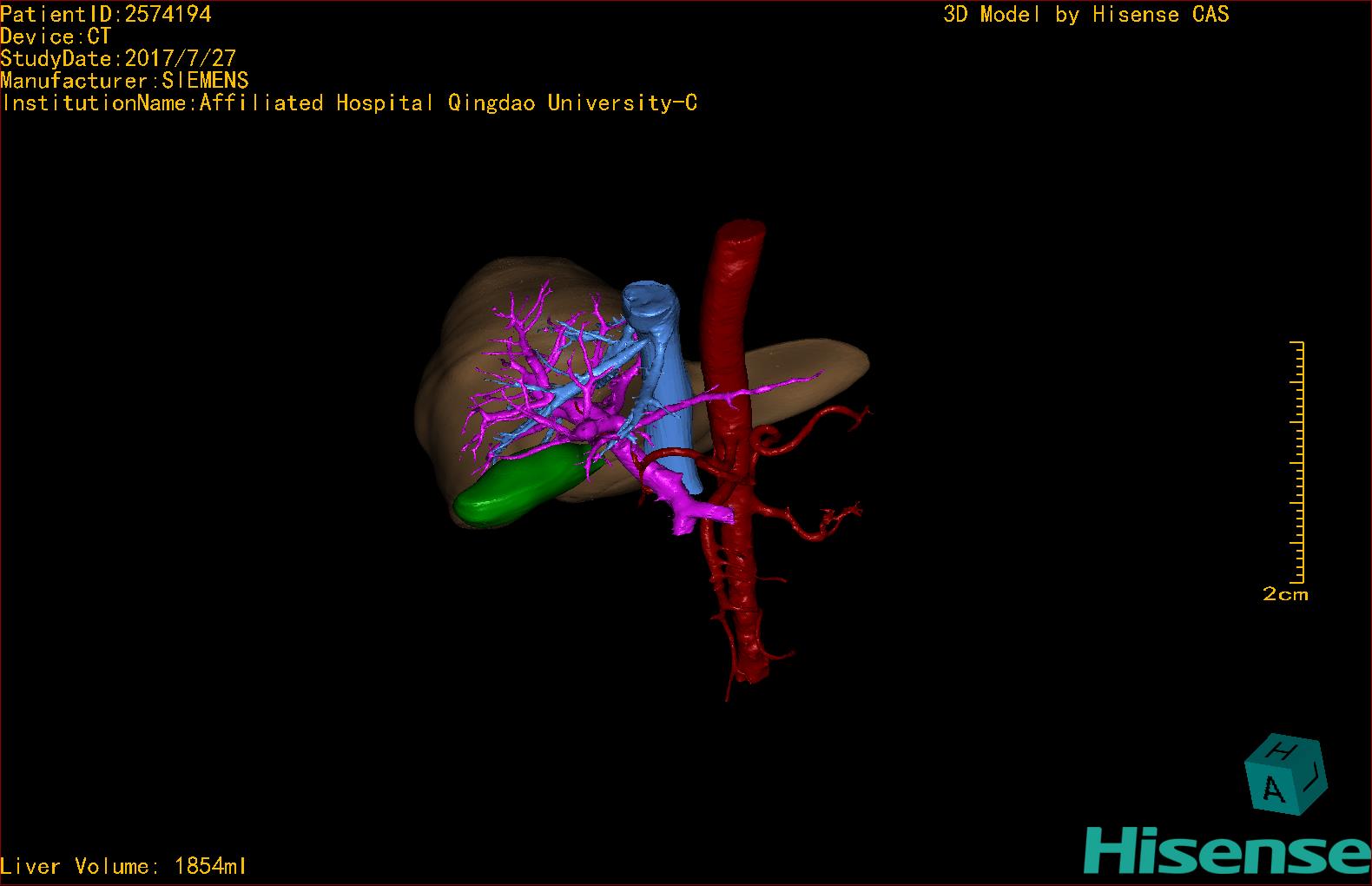
Task: Click the StudyDate:2017/7/27 text
Action: point(118,58)
